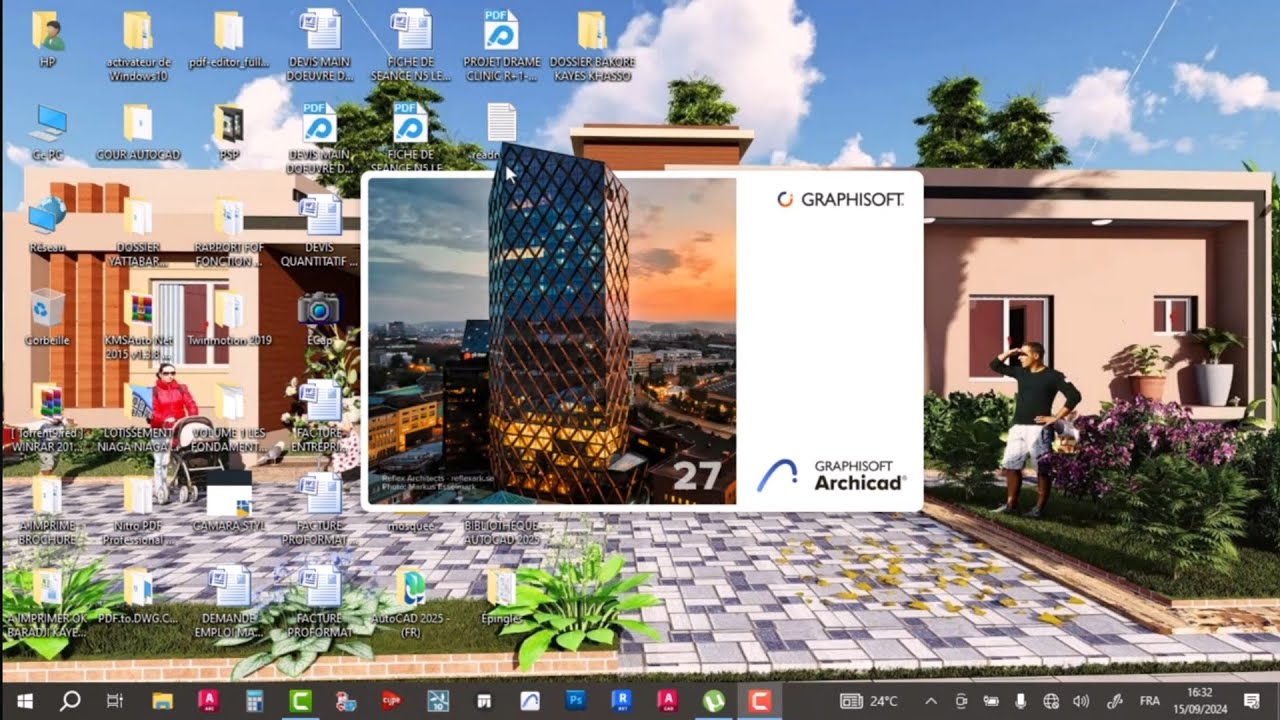Select the Corbeille recycle bin
Screen dimensions: 1280x720
click(48, 307)
